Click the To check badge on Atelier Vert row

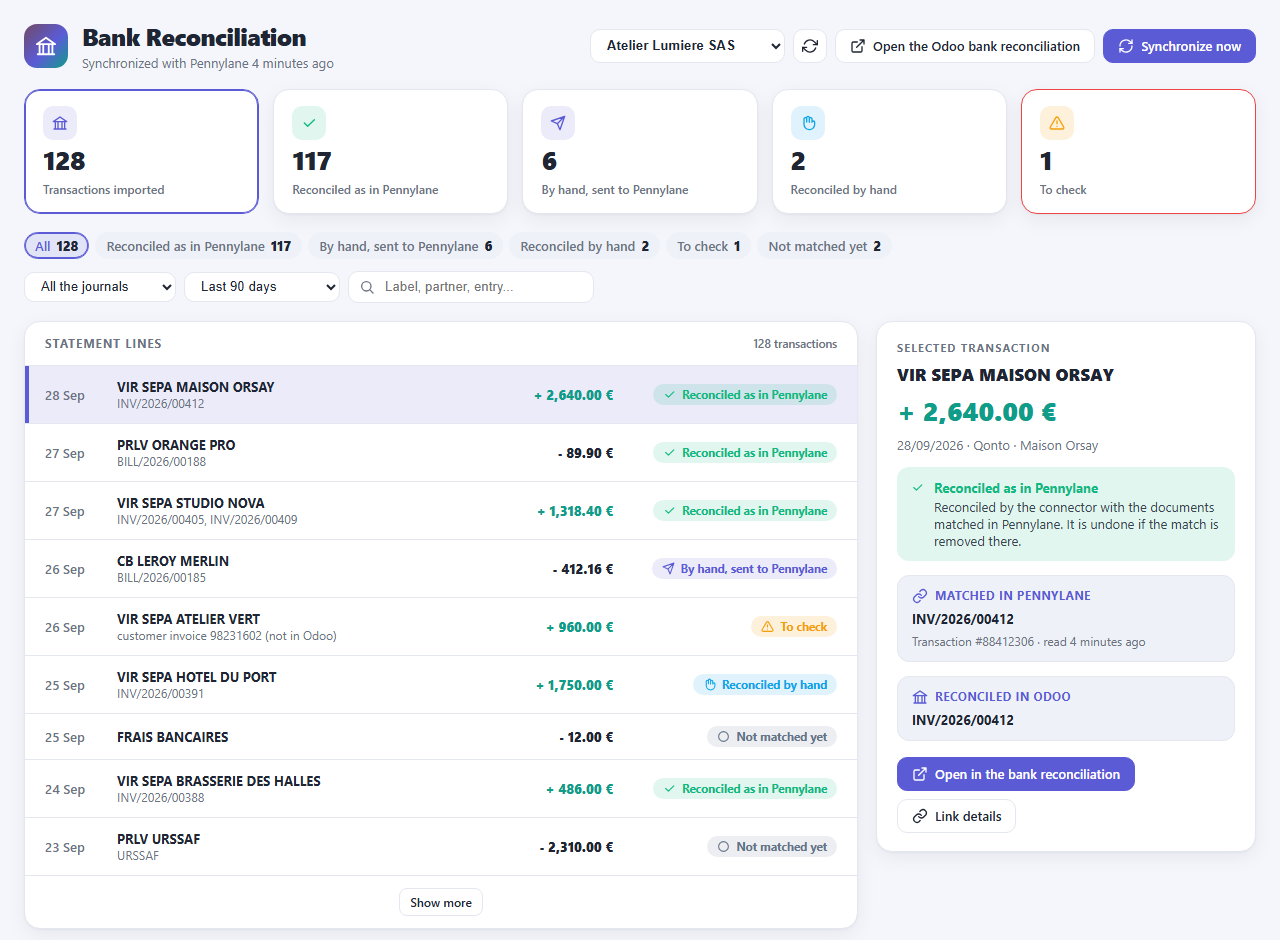tap(794, 627)
